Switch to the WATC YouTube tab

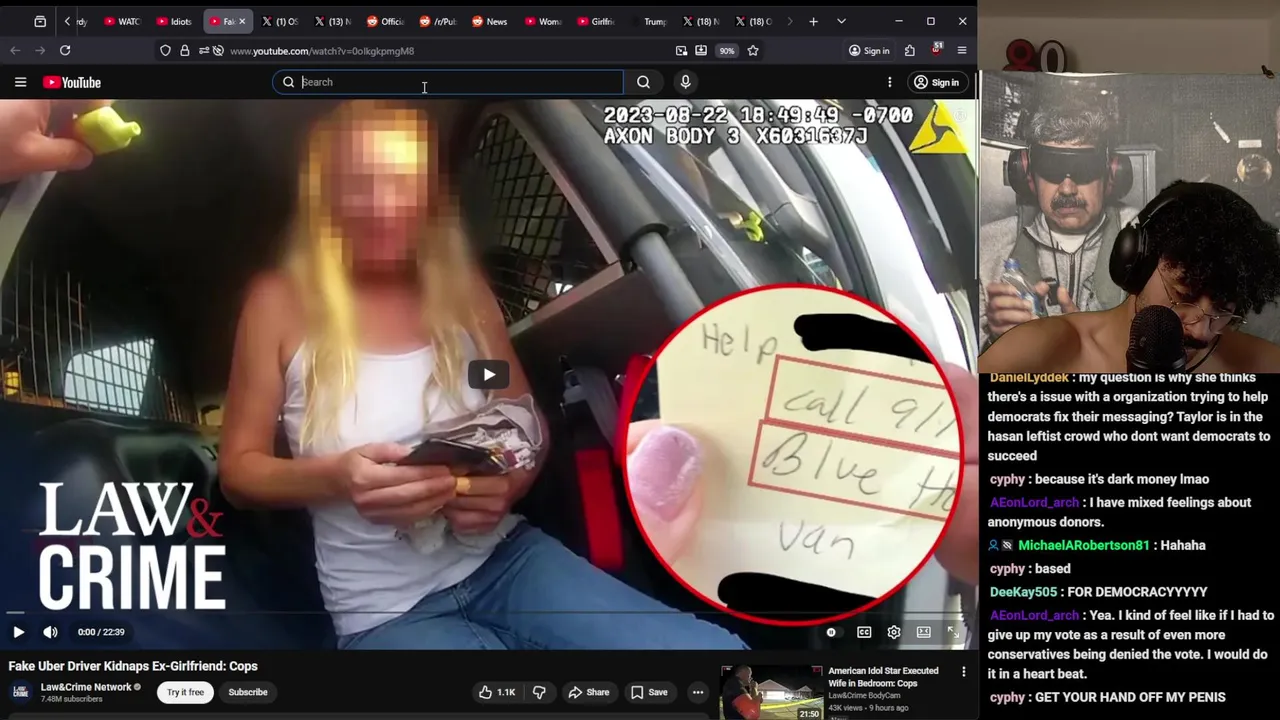click(123, 21)
